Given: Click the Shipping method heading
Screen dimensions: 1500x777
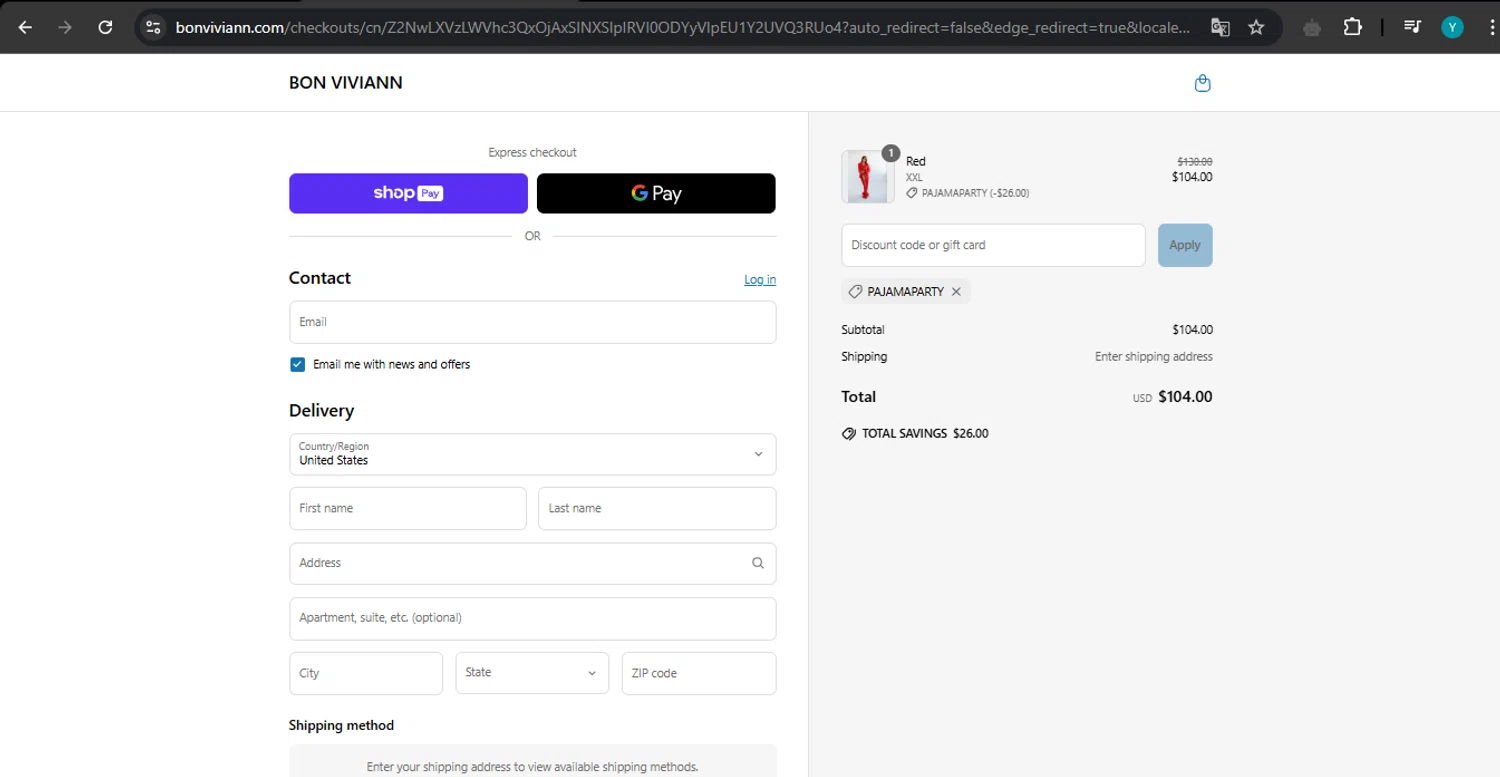Looking at the screenshot, I should point(341,725).
